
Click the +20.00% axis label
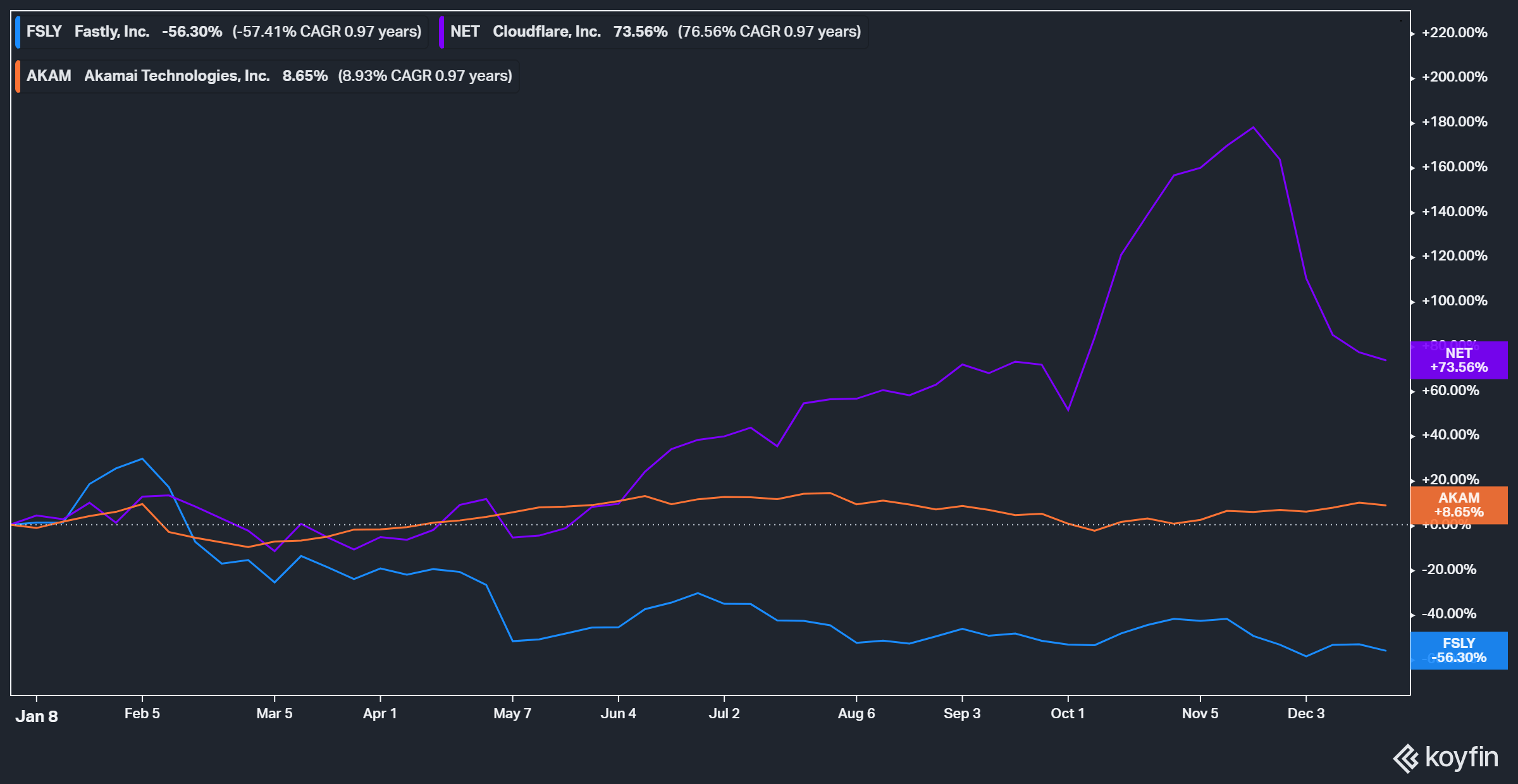tap(1451, 480)
